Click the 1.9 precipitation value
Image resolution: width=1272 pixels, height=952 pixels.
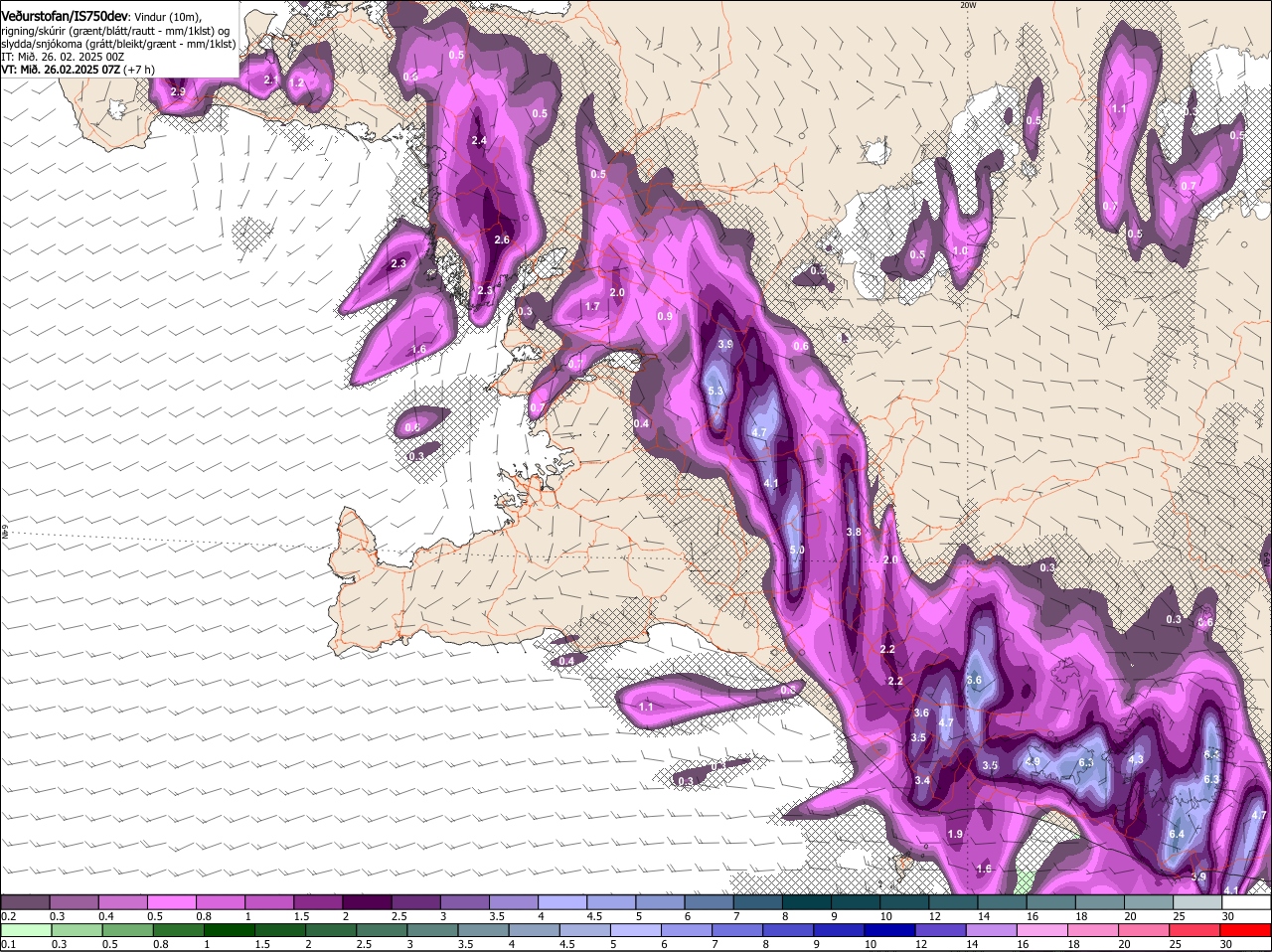pyautogui.click(x=956, y=834)
